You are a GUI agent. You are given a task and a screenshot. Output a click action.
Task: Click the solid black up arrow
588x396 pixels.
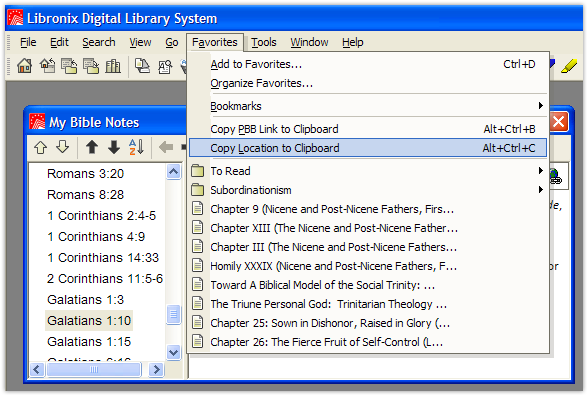tap(92, 147)
